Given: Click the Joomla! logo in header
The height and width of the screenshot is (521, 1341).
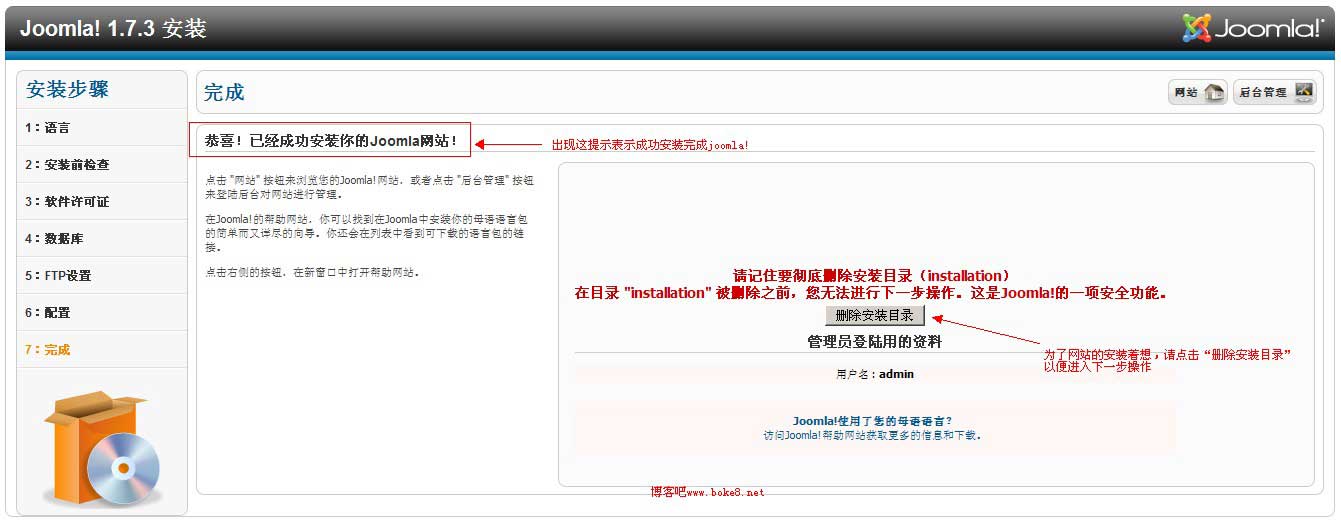Looking at the screenshot, I should pos(1253,28).
